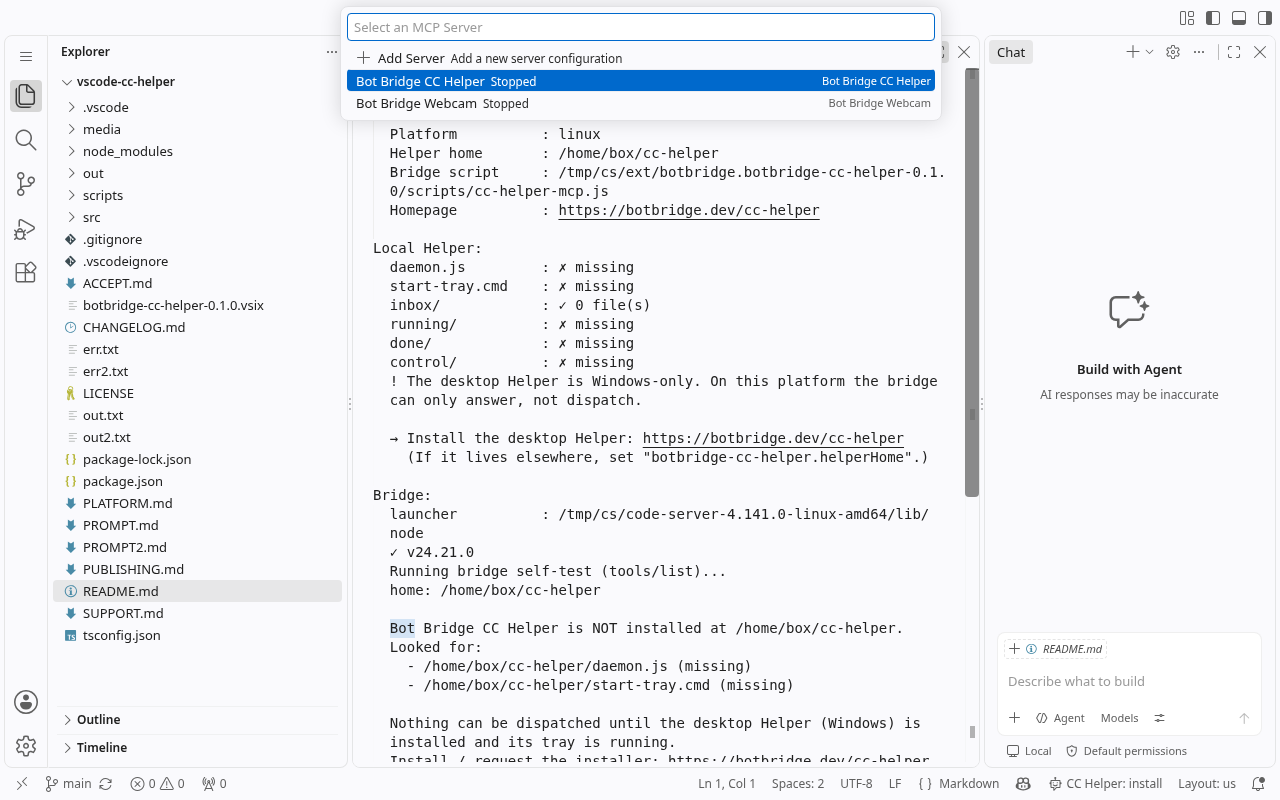Select Bot Bridge CC Helper server

point(641,81)
